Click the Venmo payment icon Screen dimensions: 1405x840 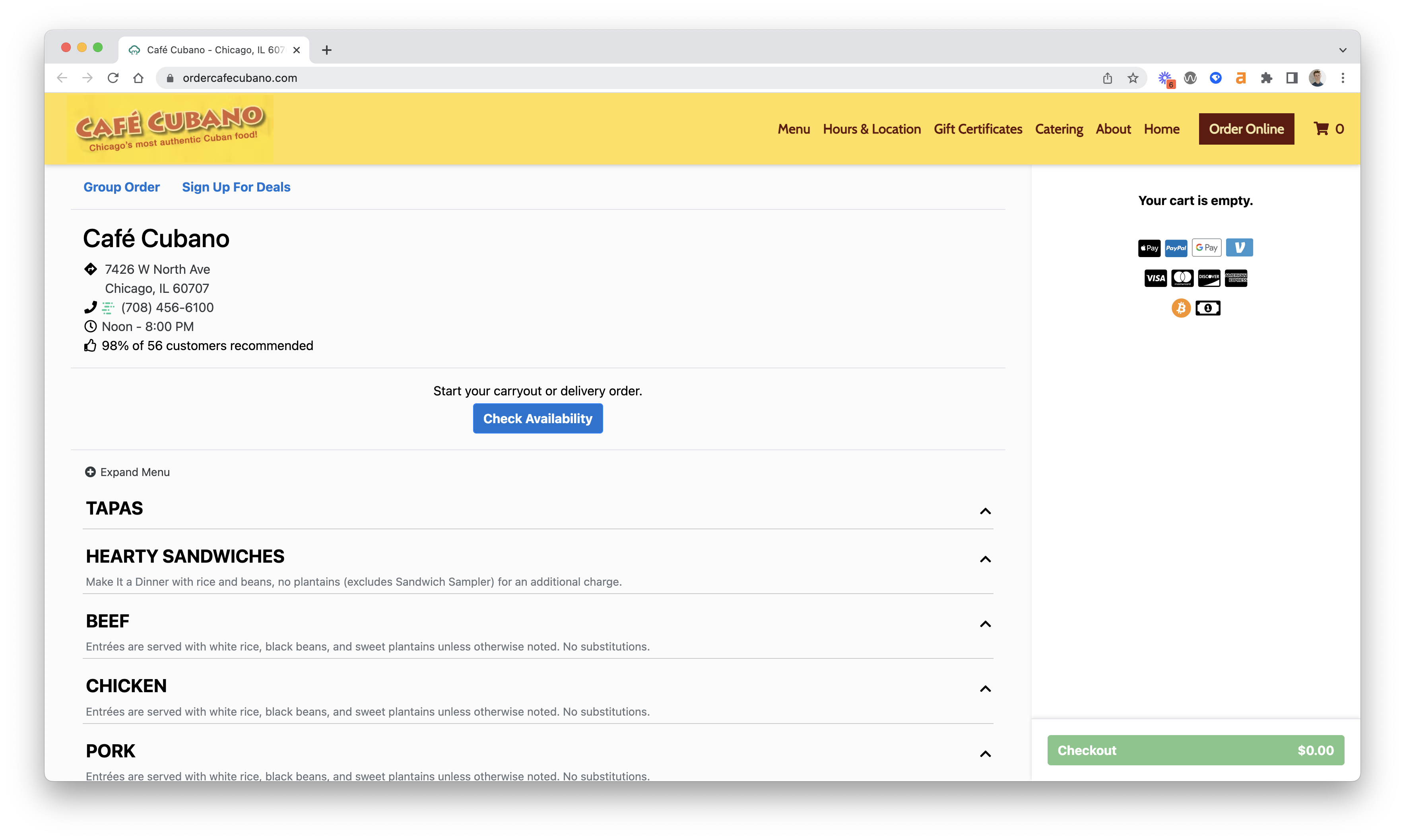1239,248
